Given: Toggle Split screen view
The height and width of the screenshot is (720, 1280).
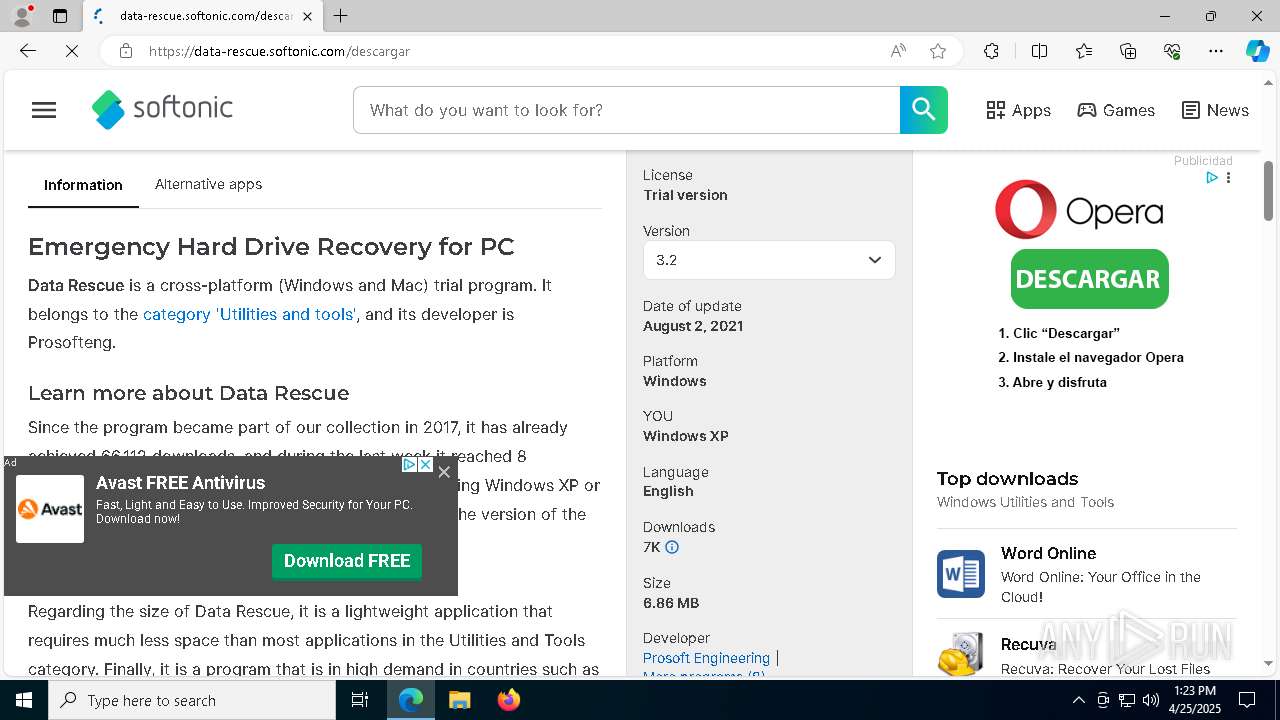Looking at the screenshot, I should click(1039, 51).
